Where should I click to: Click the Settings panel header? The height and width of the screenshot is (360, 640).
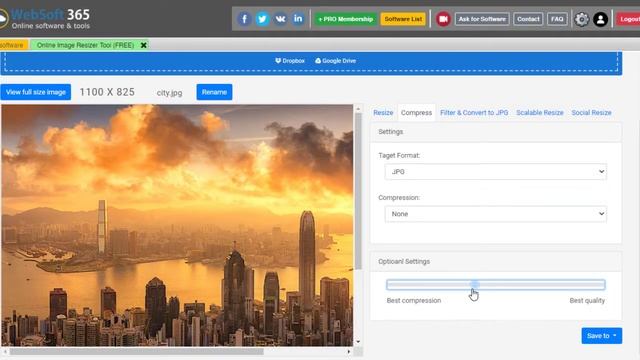click(x=496, y=132)
